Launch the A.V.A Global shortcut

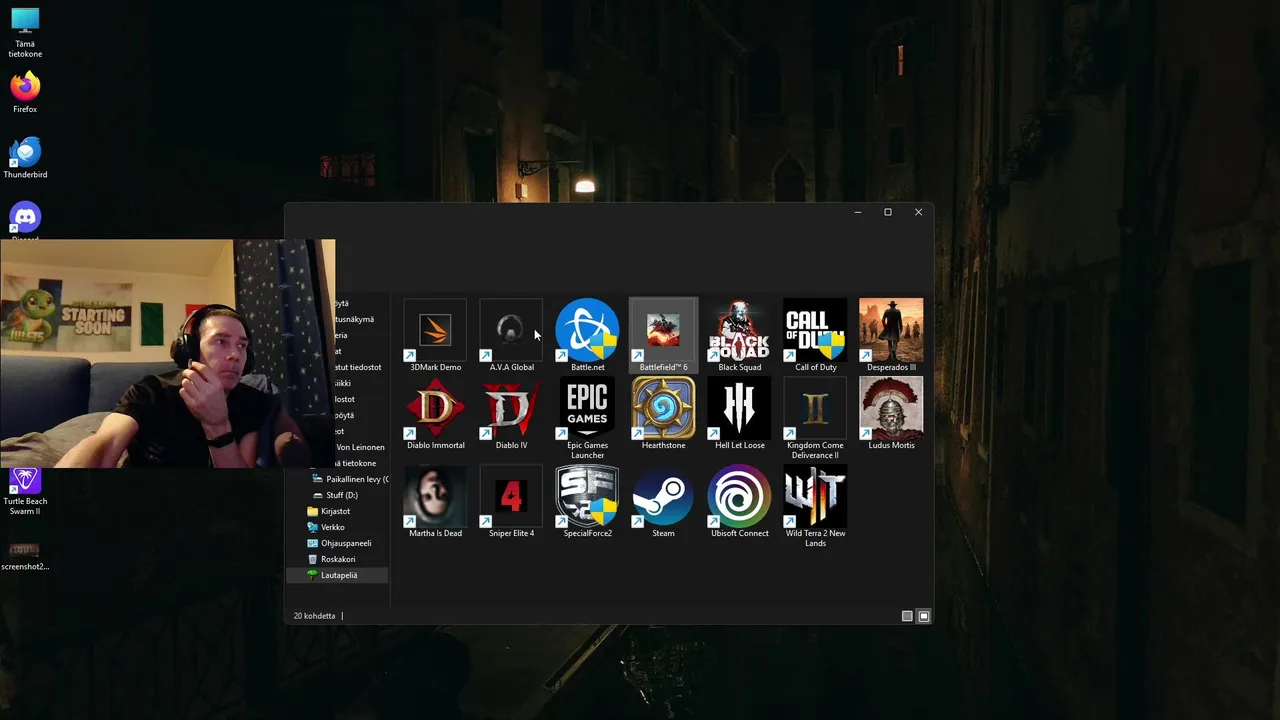[511, 336]
